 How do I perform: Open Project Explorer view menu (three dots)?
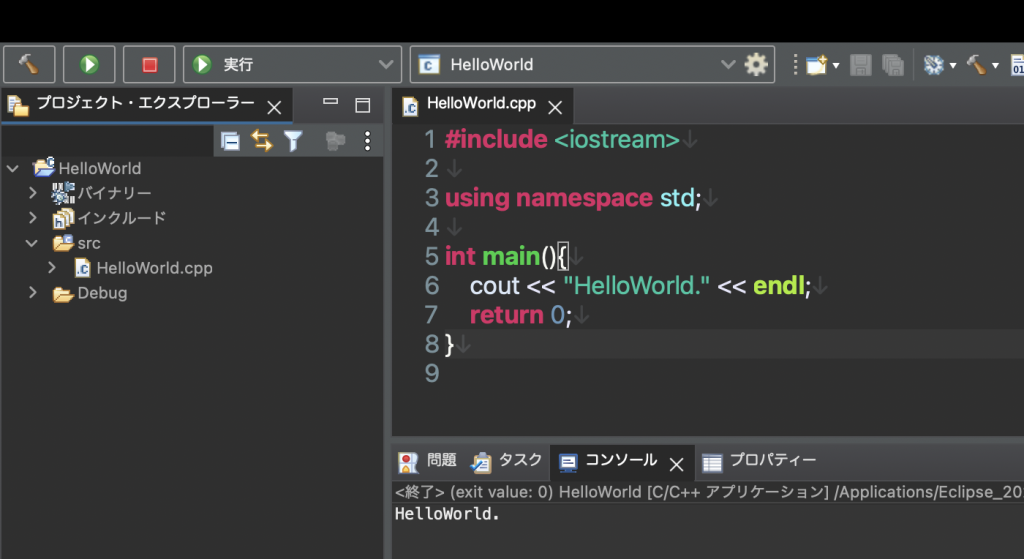point(367,141)
